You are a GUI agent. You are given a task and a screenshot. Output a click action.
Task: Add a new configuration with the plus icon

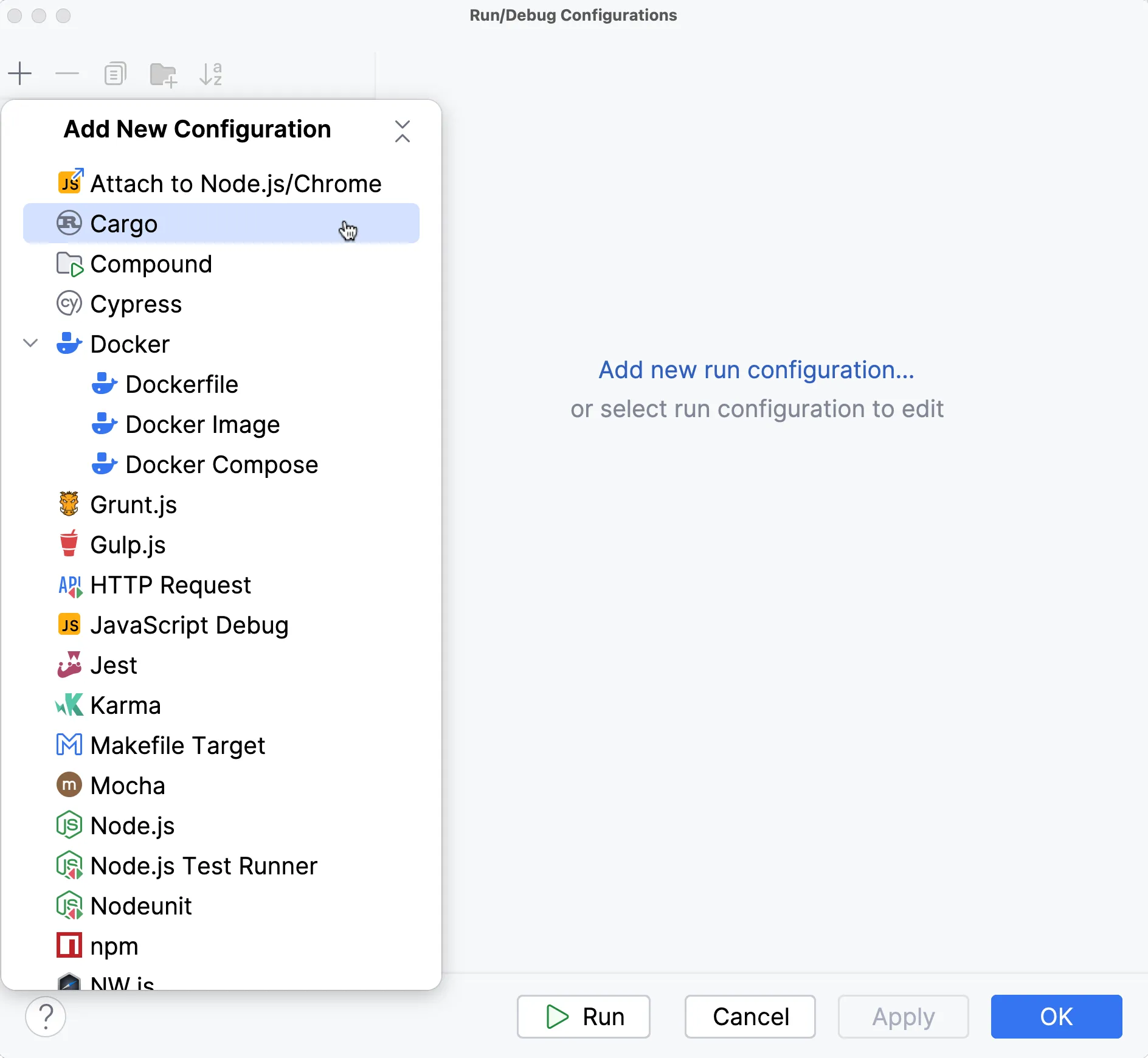(20, 74)
